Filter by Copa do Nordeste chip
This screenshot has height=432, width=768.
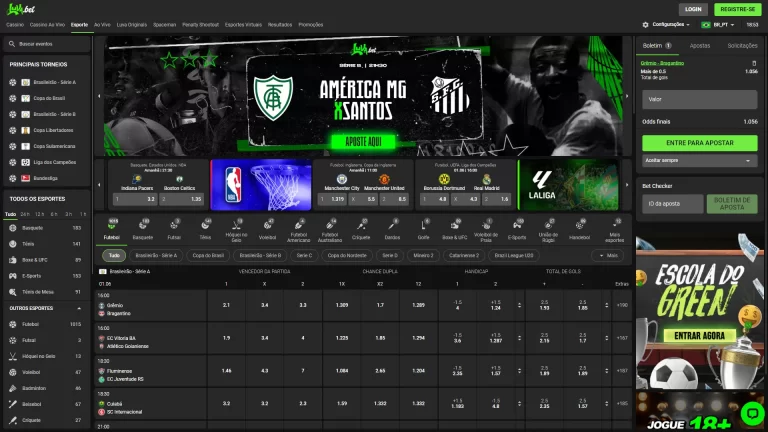347,255
